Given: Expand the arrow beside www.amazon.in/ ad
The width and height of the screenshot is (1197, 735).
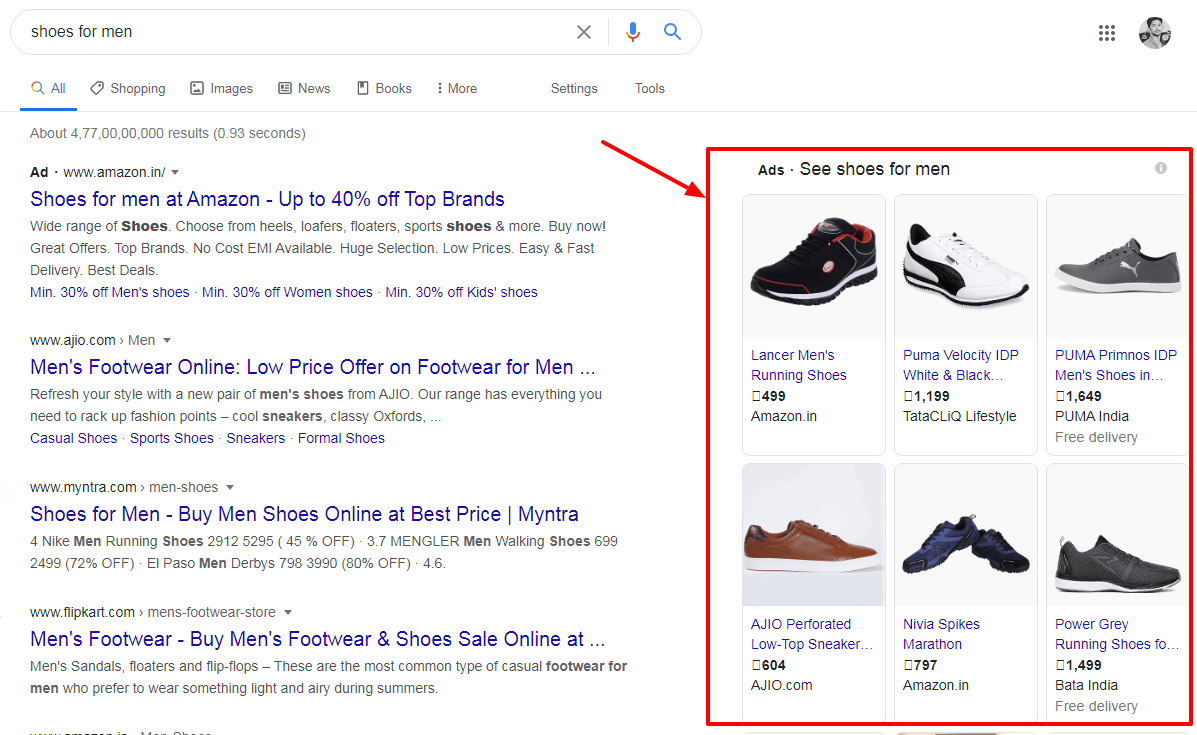Looking at the screenshot, I should point(175,172).
